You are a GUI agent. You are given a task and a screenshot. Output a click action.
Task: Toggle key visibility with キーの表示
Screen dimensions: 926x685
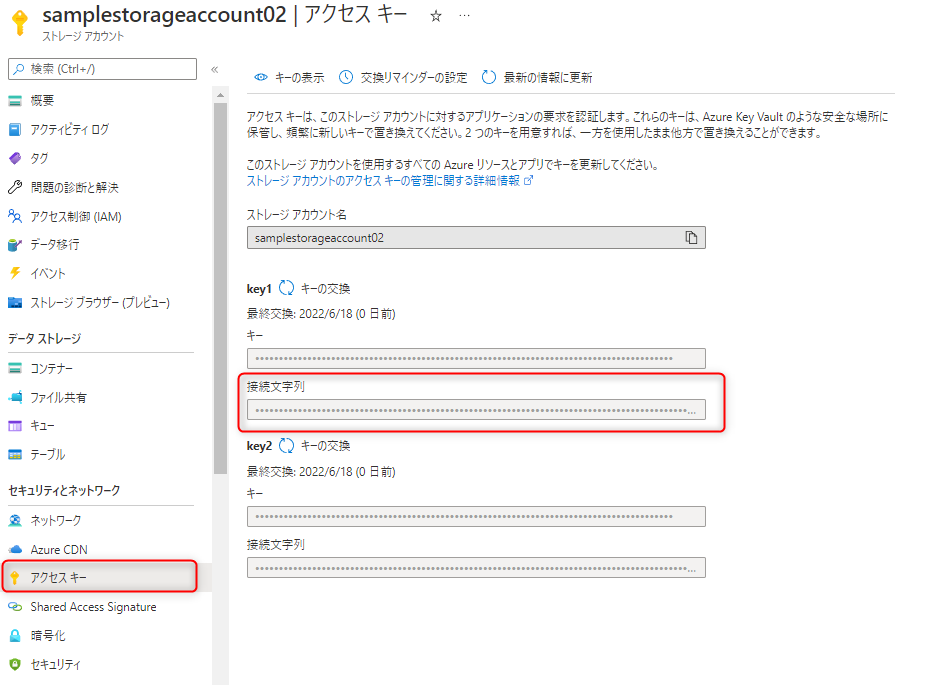click(289, 77)
